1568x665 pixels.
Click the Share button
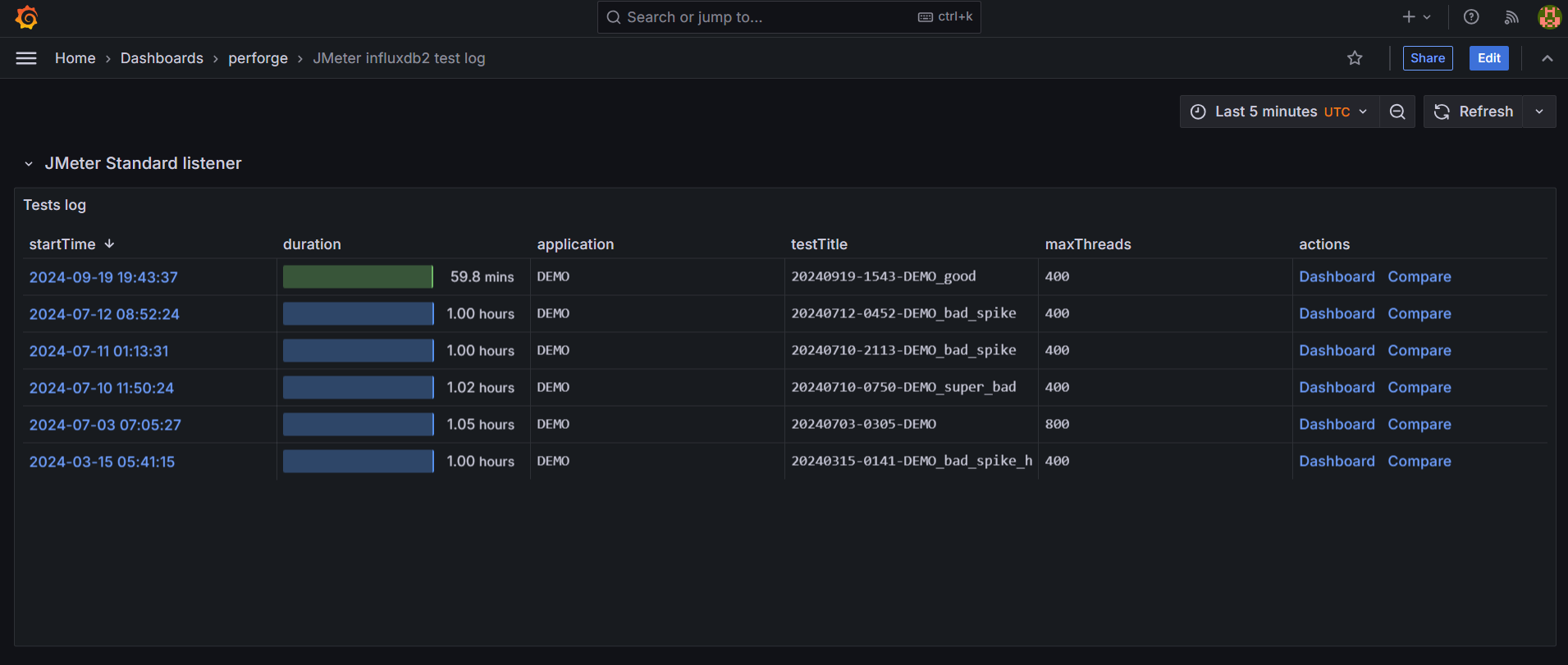tap(1428, 58)
